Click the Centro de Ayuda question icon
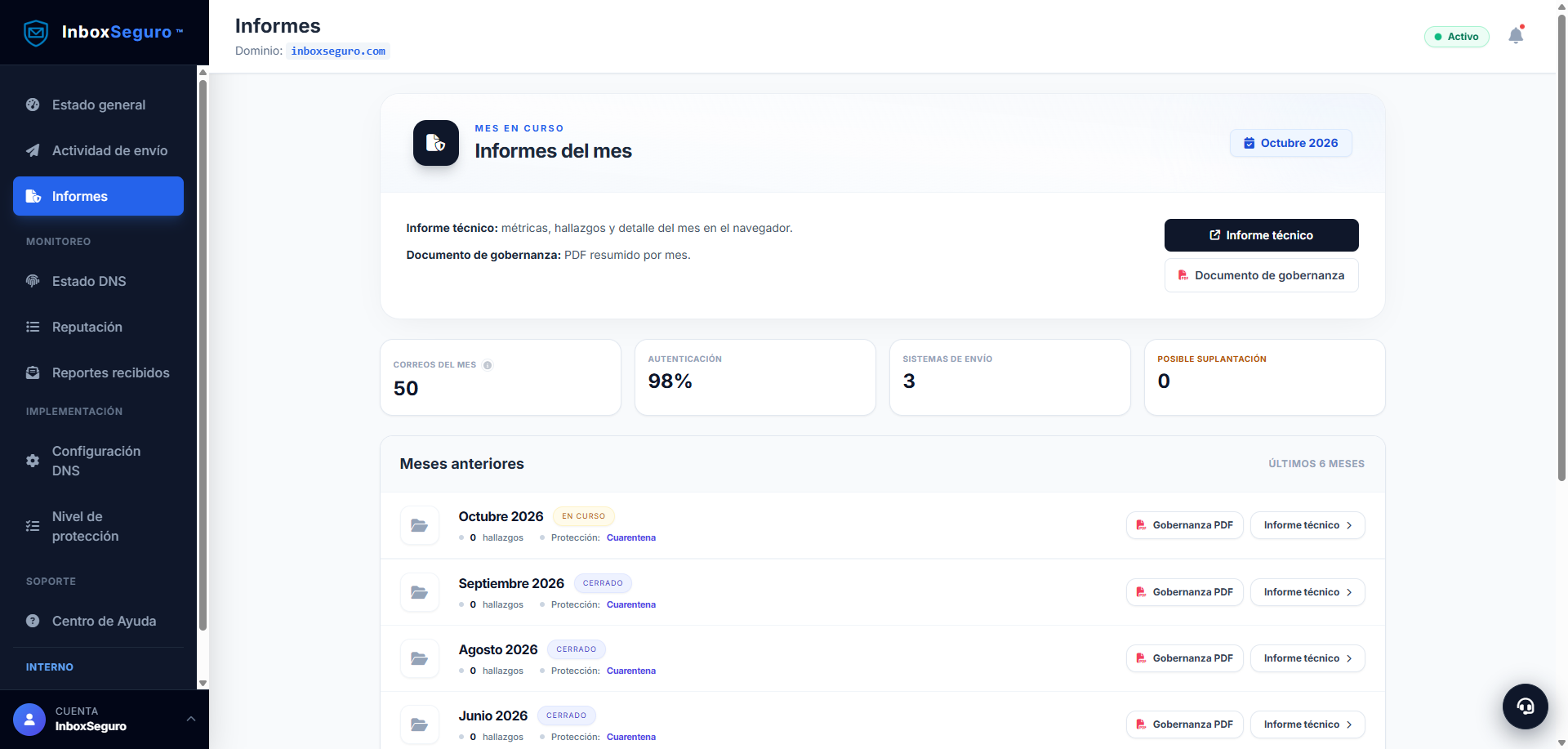This screenshot has height=749, width=1568. [x=33, y=621]
